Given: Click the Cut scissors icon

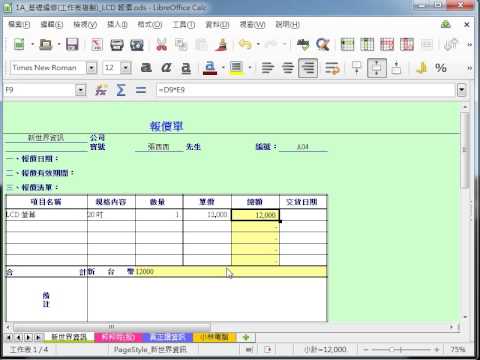Looking at the screenshot, I should [x=162, y=44].
